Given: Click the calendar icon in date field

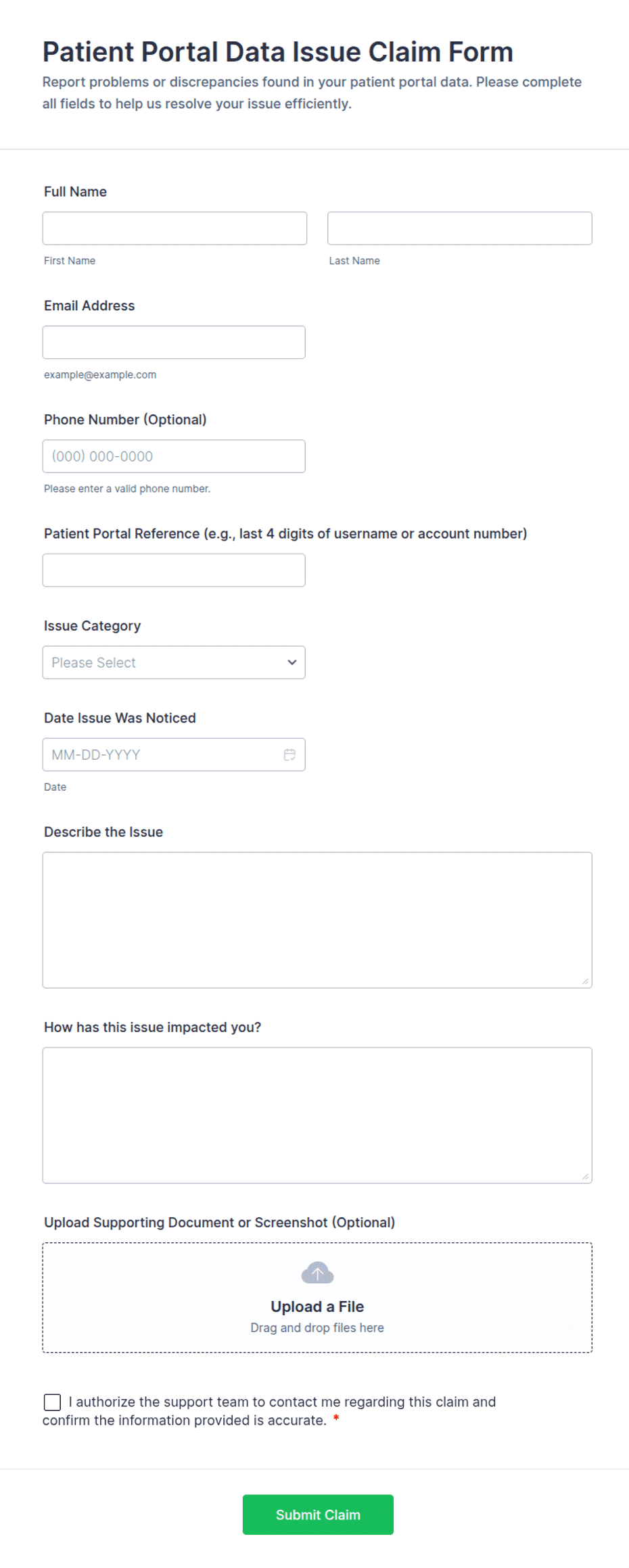Looking at the screenshot, I should 289,754.
